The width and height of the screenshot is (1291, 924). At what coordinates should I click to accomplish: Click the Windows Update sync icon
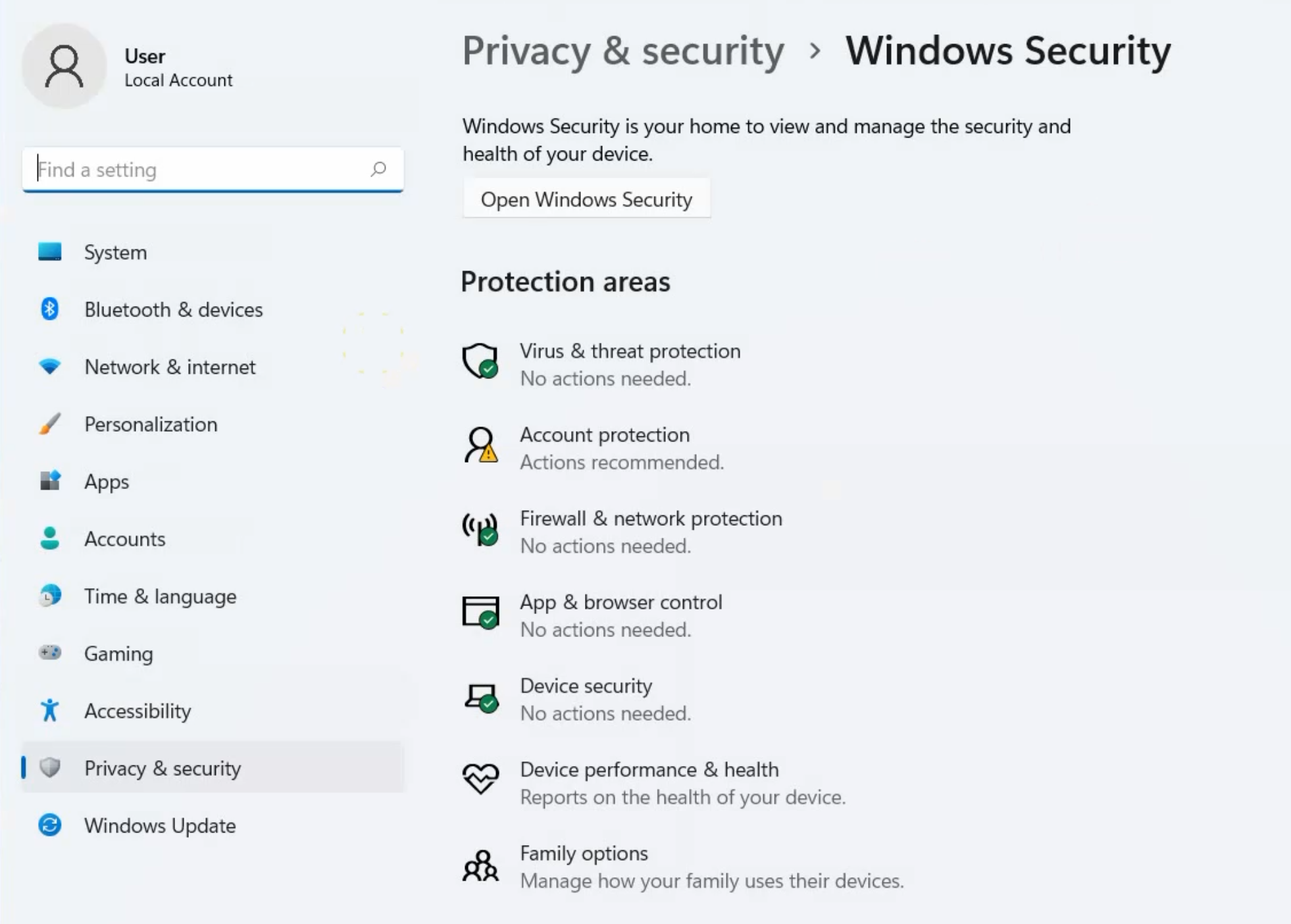point(49,826)
